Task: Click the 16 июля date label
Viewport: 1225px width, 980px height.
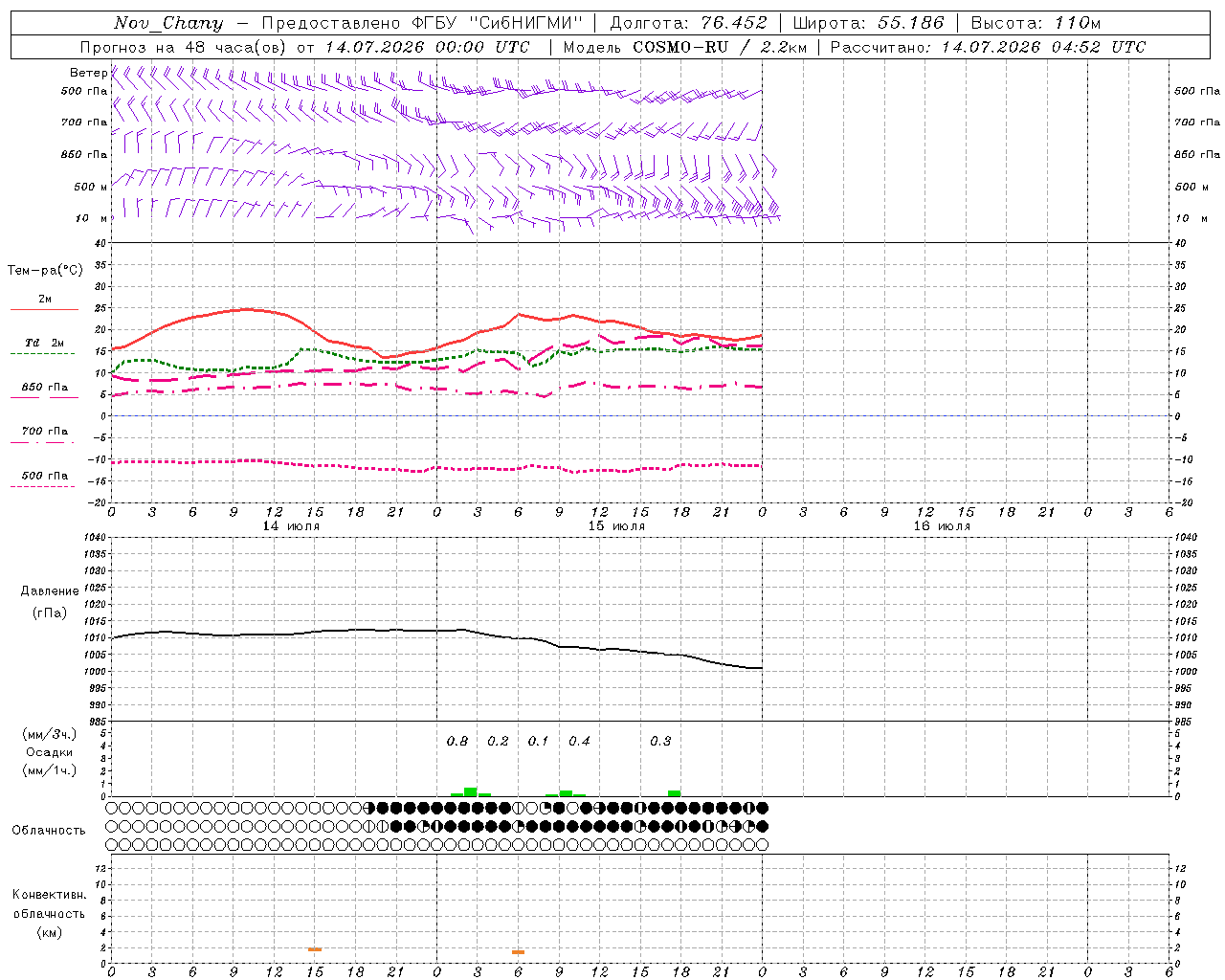Action: point(942,525)
